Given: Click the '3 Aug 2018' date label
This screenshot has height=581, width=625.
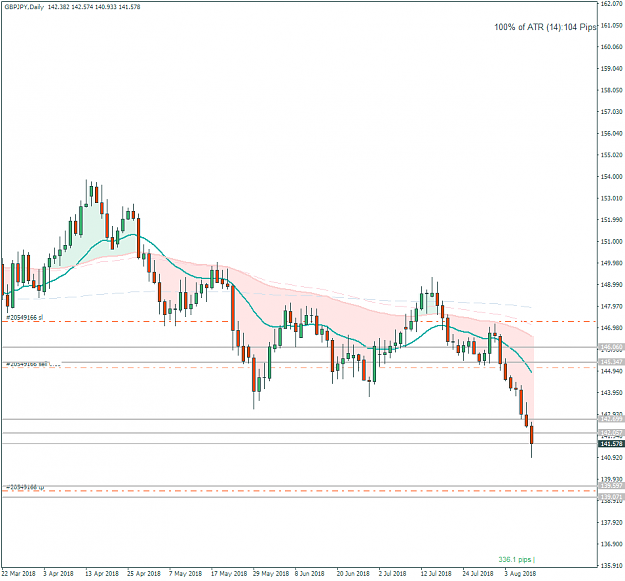Looking at the screenshot, I should [520, 573].
